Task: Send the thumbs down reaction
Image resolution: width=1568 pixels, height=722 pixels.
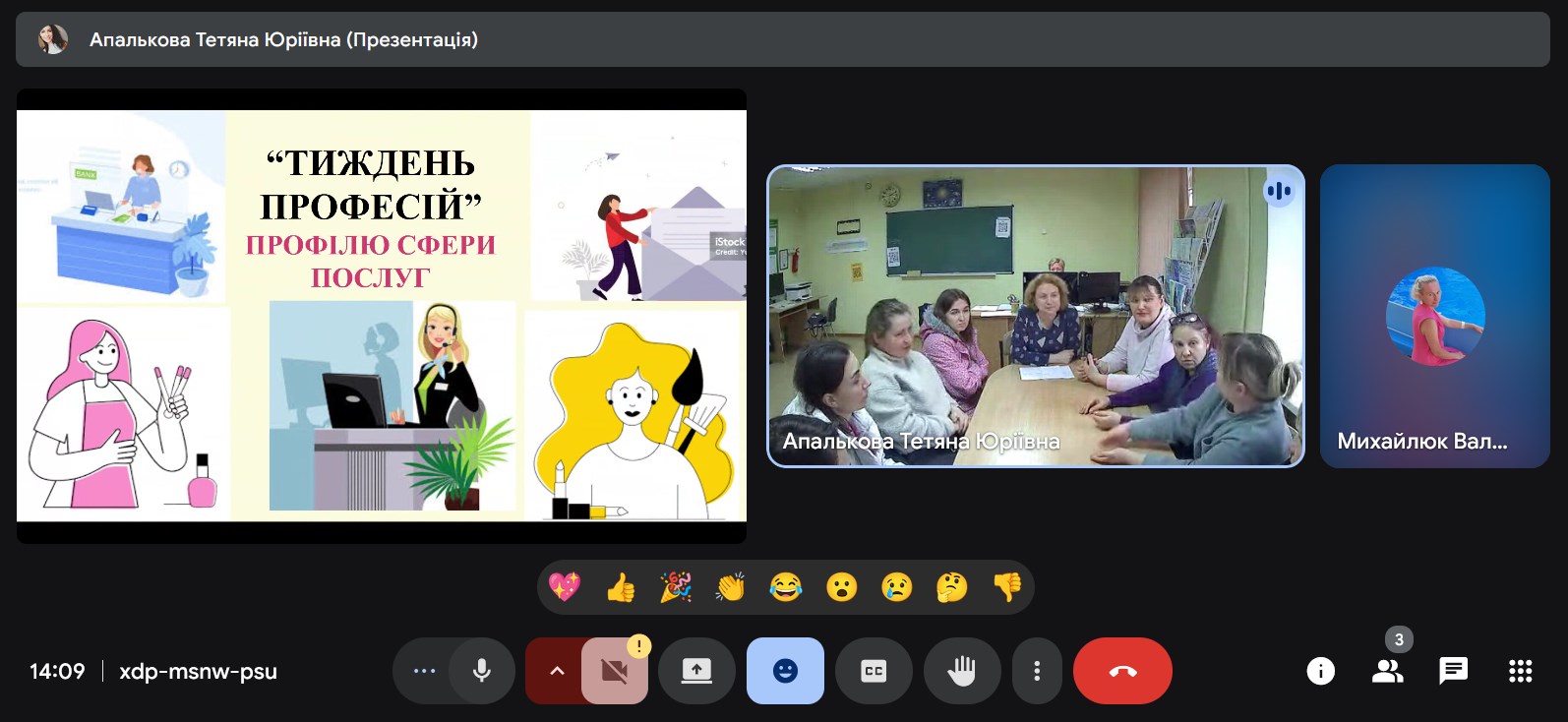Action: [x=1007, y=587]
